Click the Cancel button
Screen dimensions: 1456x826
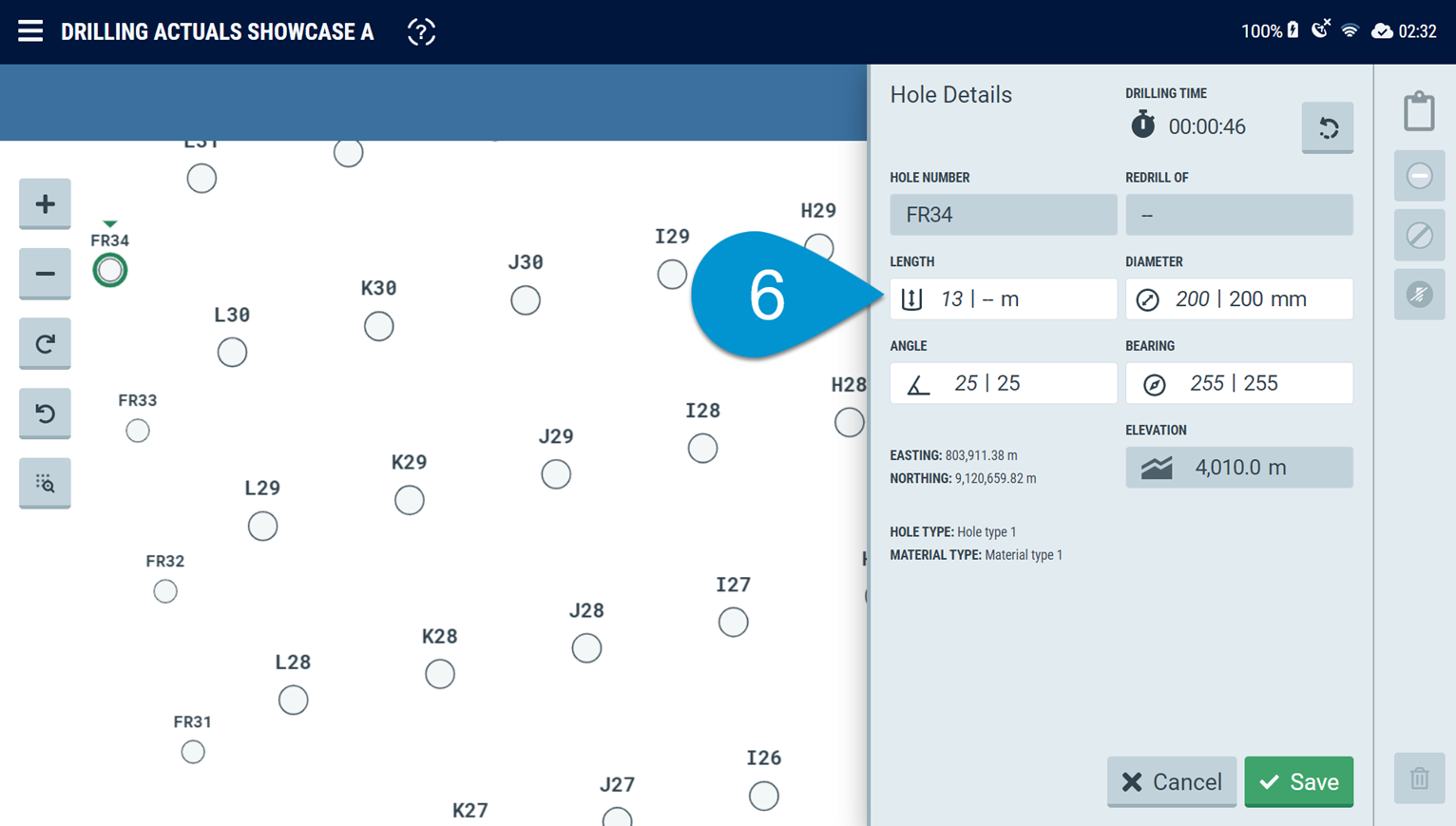pos(1171,781)
